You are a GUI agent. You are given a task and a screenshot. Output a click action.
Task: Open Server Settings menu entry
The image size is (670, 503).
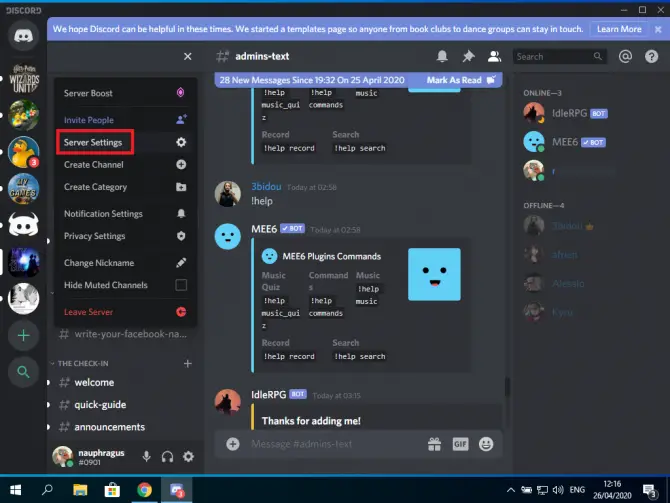pos(126,142)
